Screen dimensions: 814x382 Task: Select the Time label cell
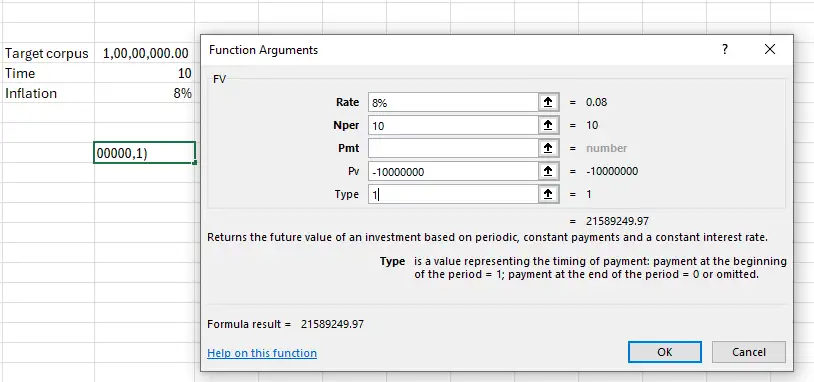[48, 73]
